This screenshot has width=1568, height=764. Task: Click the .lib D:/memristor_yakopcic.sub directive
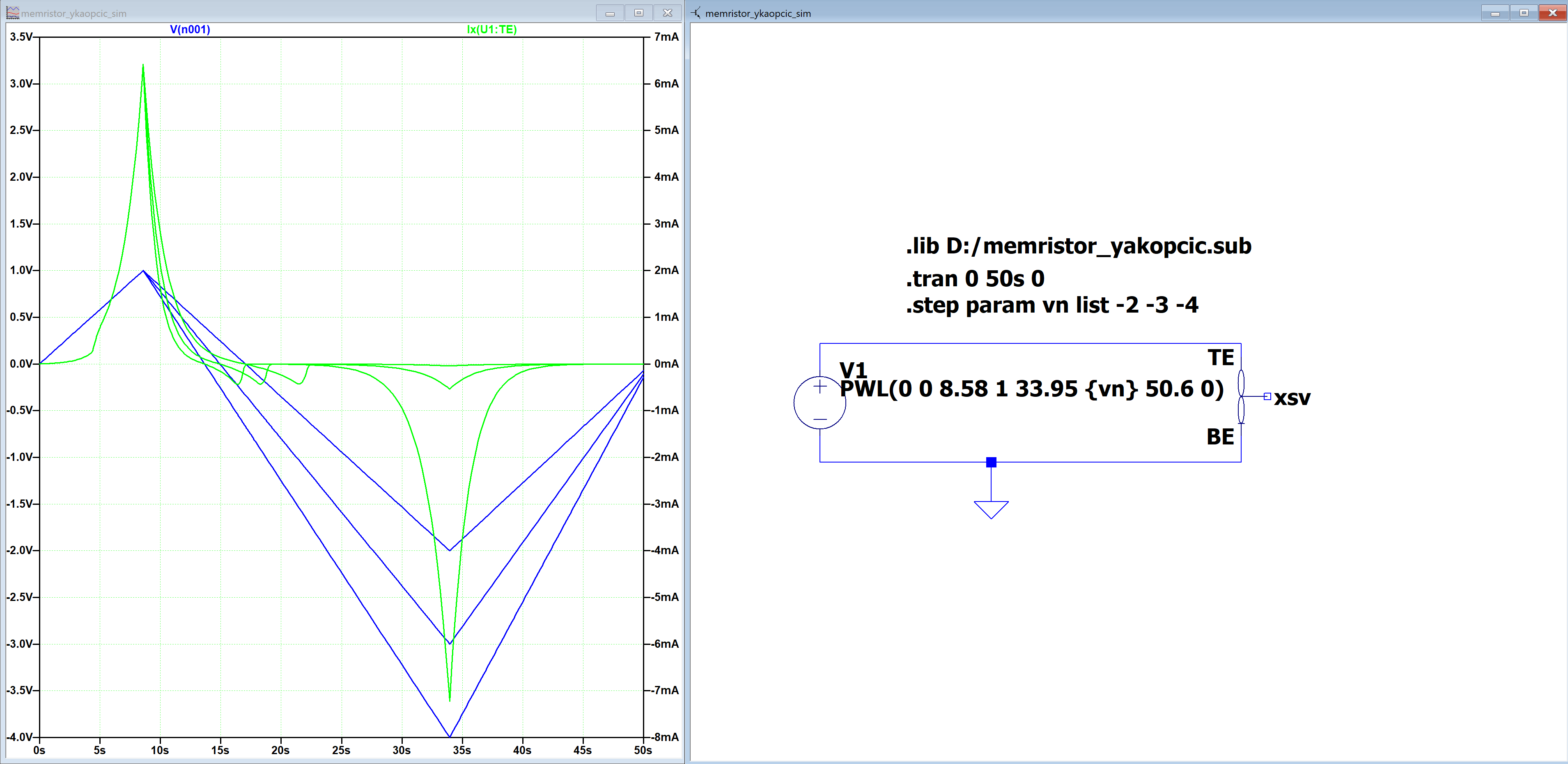click(1078, 246)
